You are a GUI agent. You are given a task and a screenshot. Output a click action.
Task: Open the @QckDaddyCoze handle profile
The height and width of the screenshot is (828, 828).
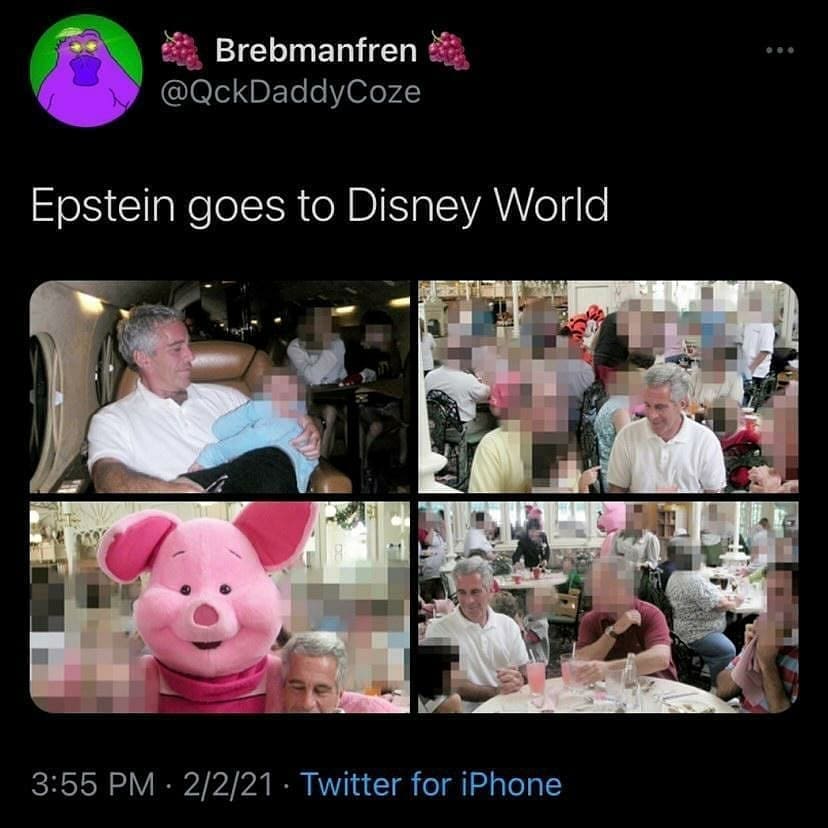coord(290,92)
